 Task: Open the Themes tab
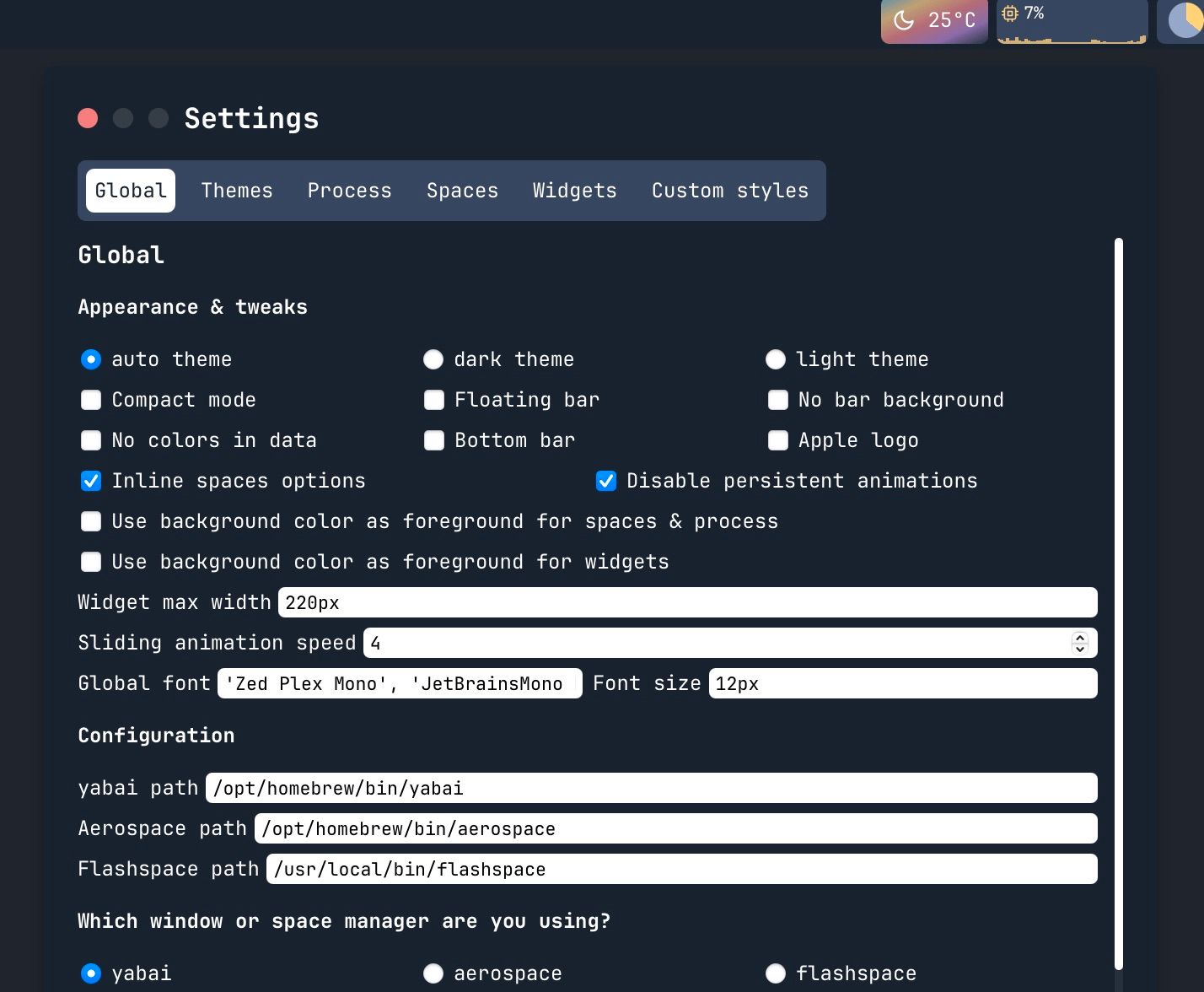tap(237, 191)
